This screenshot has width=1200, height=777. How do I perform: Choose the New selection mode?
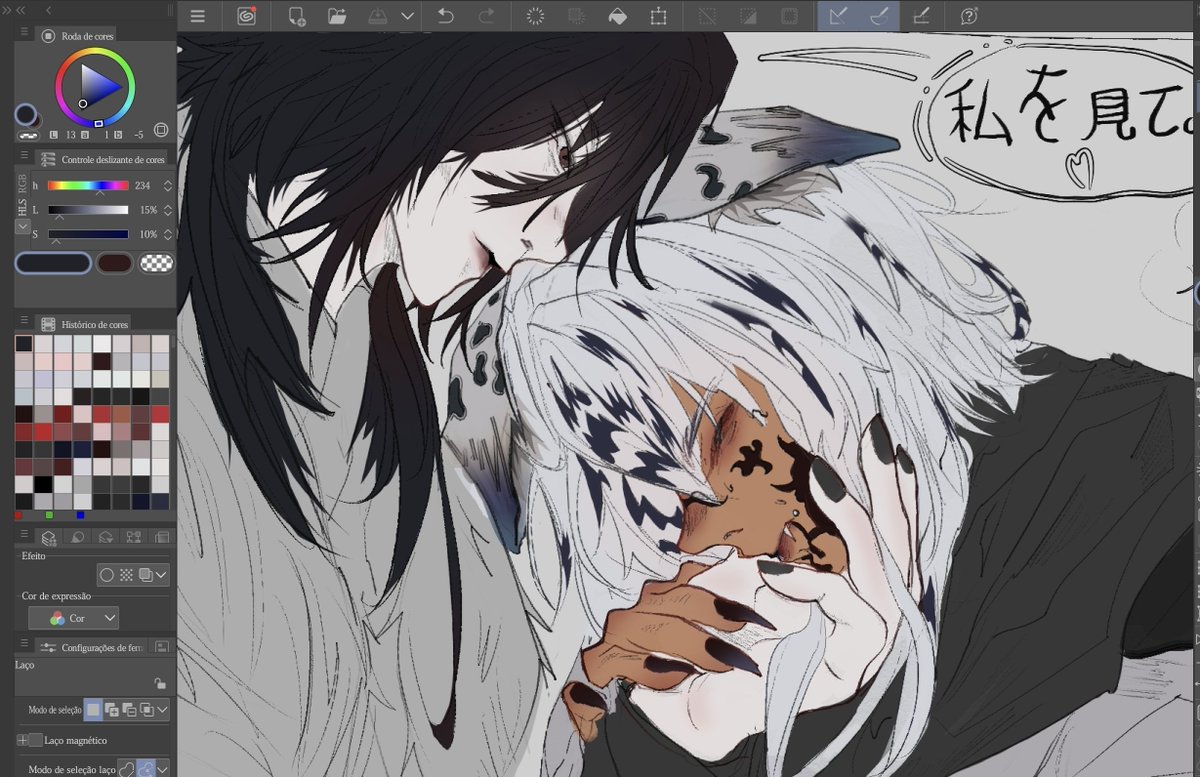pyautogui.click(x=93, y=710)
